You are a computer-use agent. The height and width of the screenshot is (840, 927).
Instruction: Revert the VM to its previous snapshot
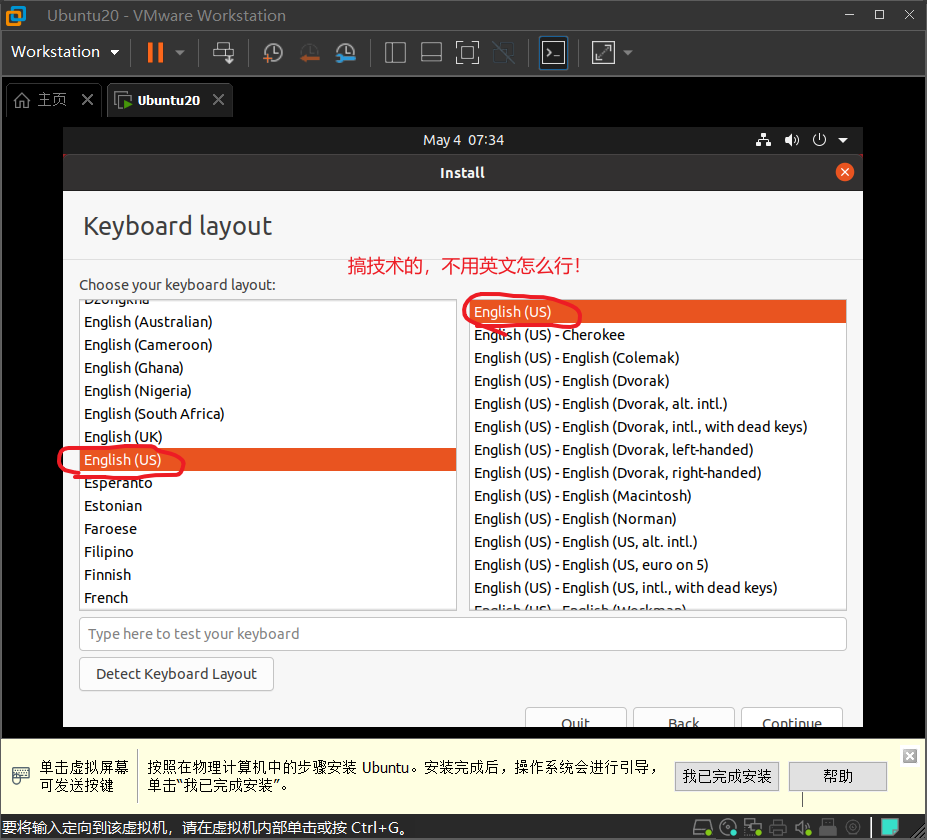tap(309, 53)
